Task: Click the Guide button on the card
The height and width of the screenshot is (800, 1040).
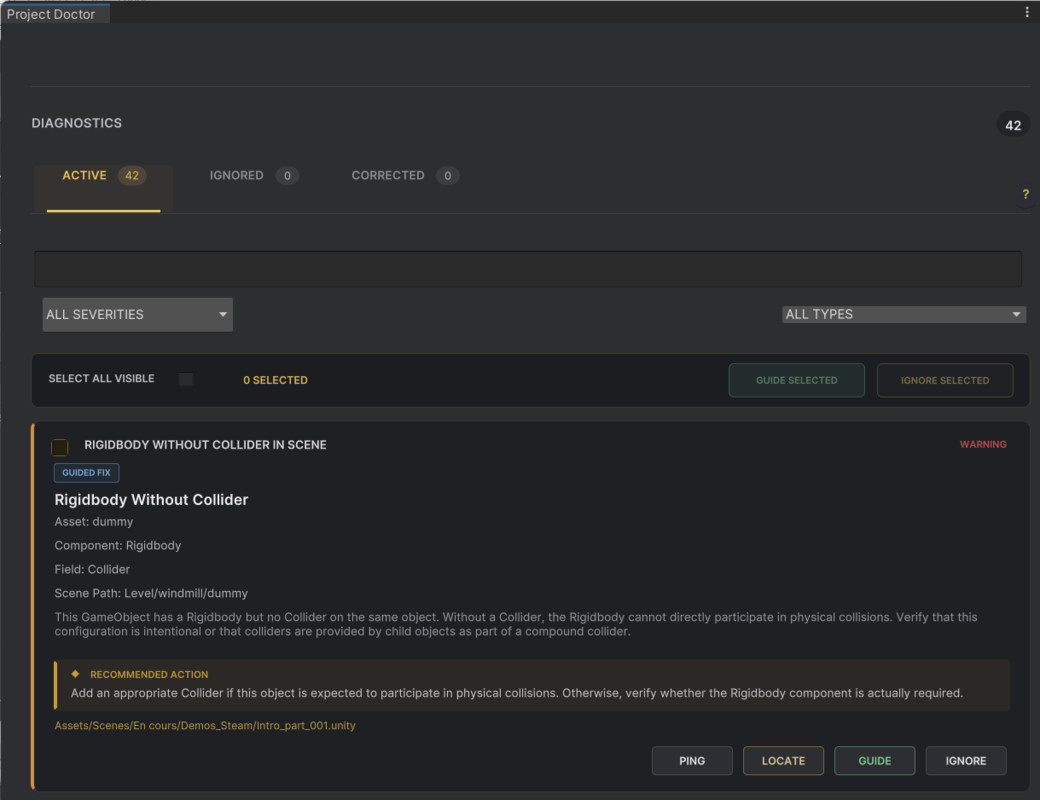Action: 874,761
